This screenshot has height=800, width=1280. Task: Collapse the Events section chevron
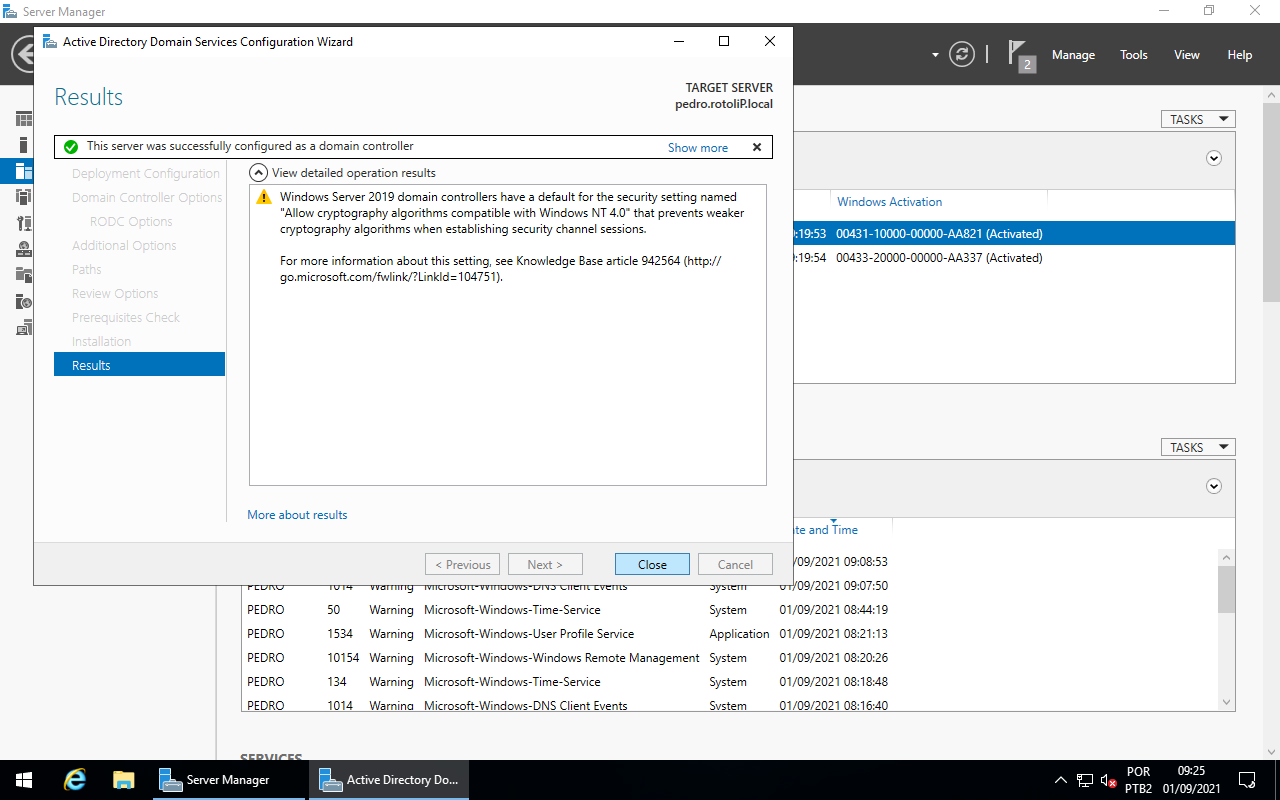(x=1214, y=486)
